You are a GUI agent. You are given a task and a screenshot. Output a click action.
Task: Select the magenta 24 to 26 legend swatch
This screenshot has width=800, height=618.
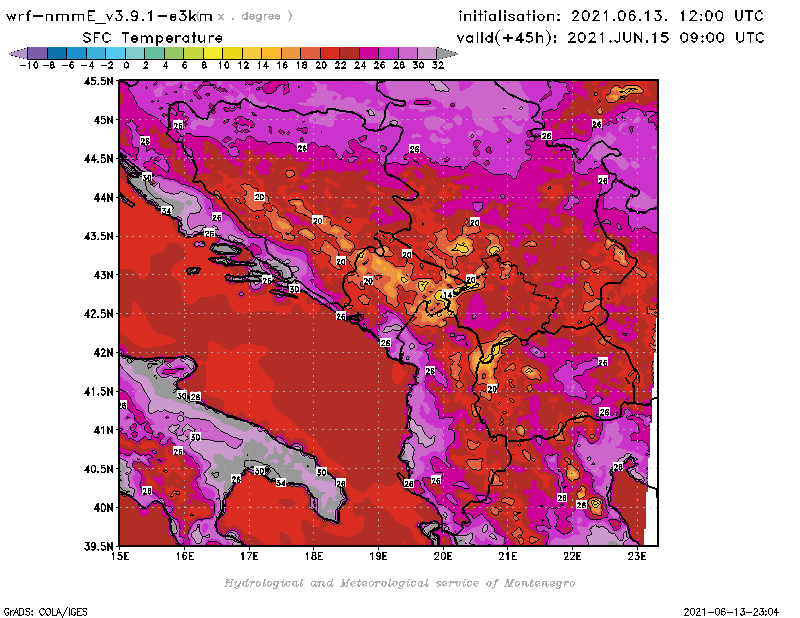coord(368,53)
